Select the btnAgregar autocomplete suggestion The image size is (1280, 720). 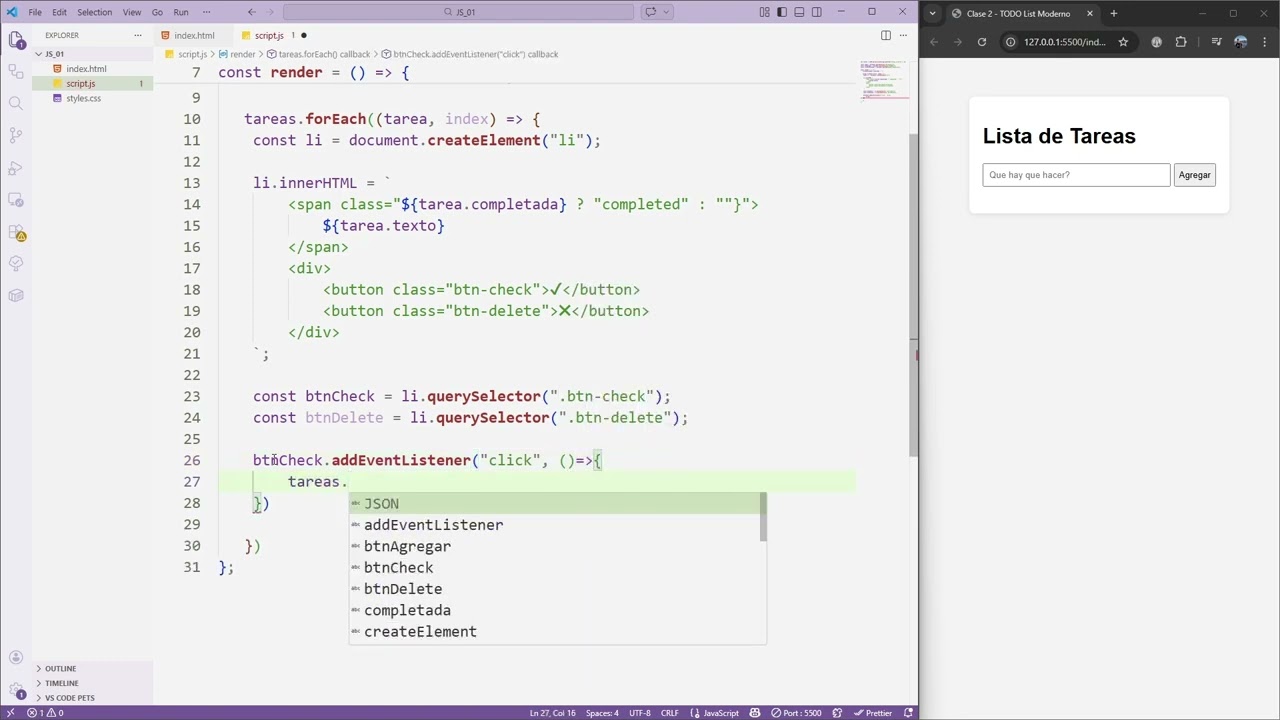coord(557,546)
